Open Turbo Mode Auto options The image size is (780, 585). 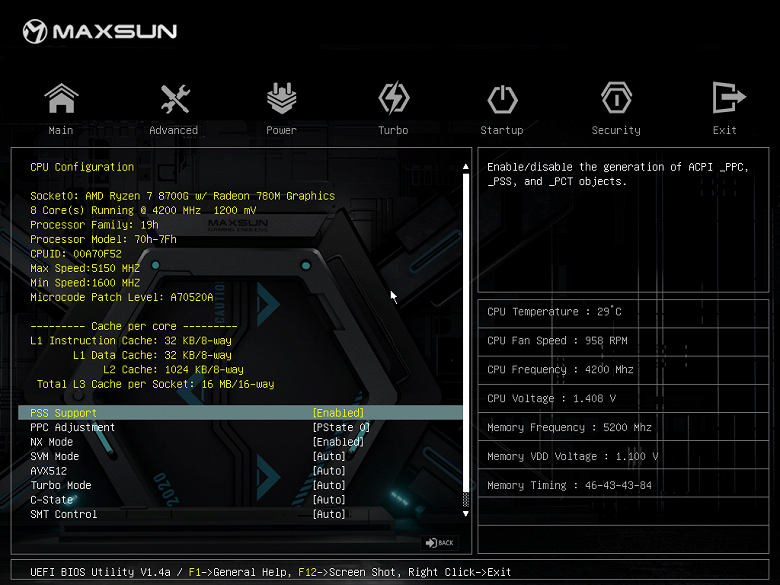[329, 485]
